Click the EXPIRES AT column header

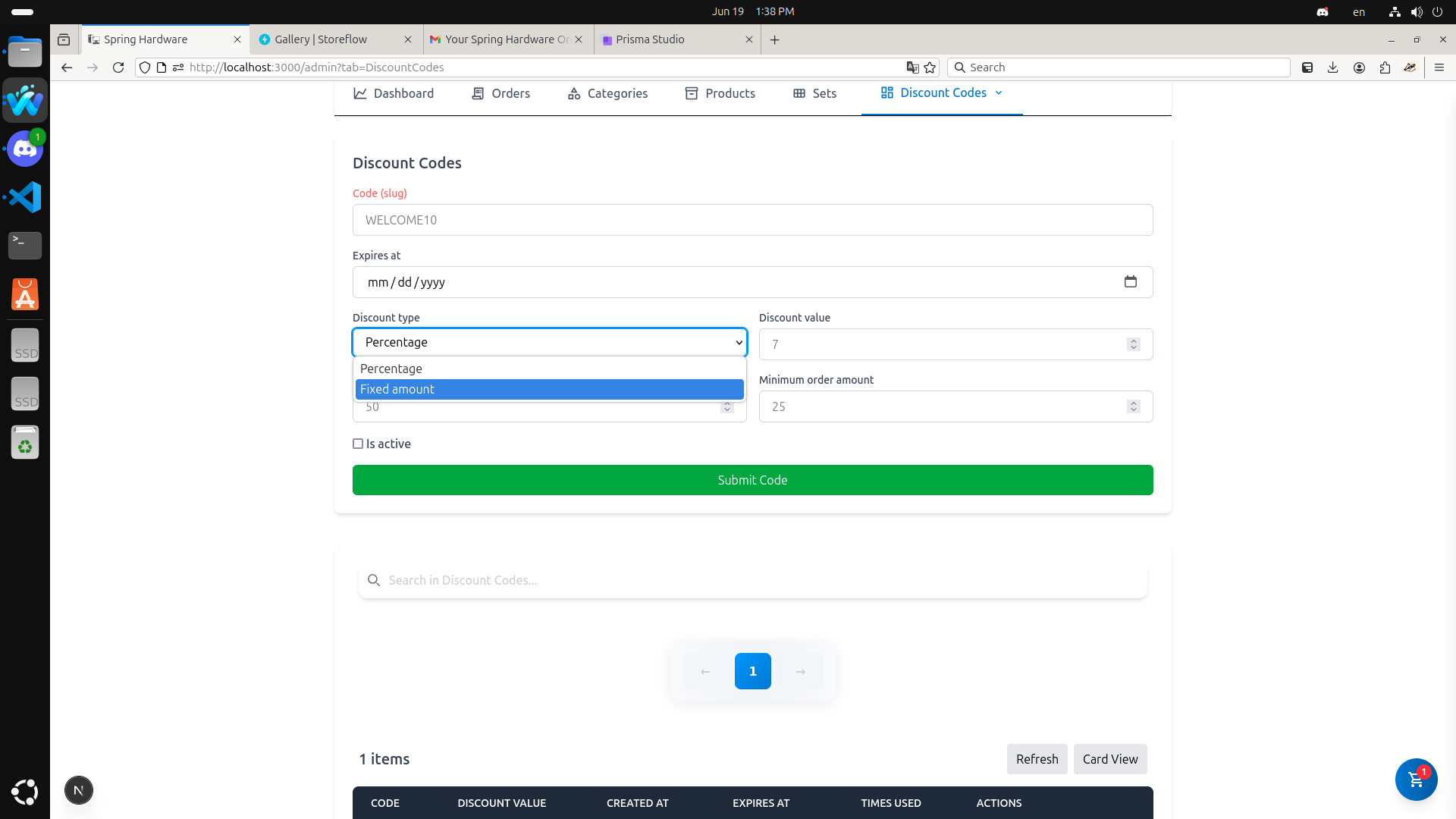(x=761, y=803)
